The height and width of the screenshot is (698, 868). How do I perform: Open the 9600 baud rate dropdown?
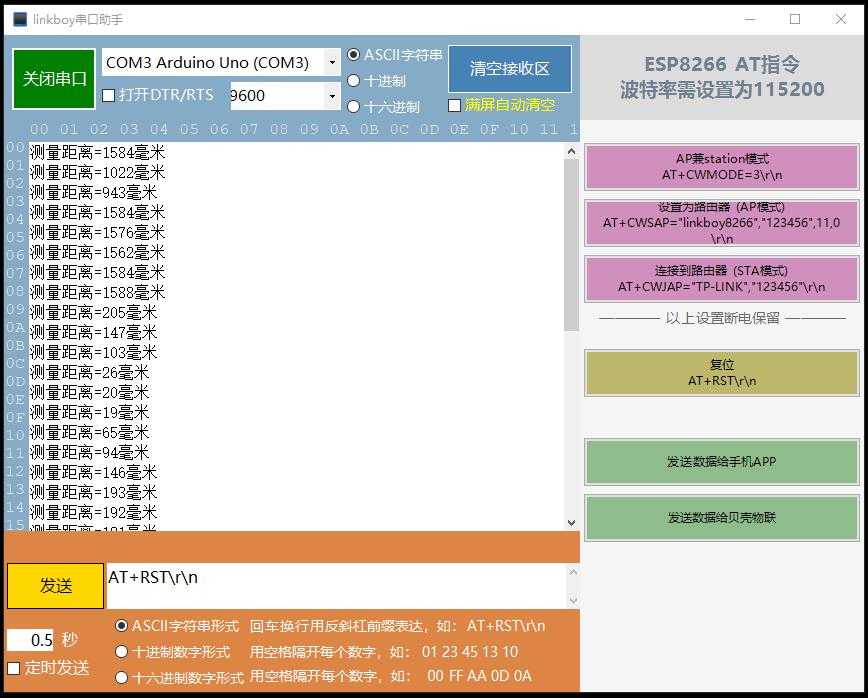[334, 95]
